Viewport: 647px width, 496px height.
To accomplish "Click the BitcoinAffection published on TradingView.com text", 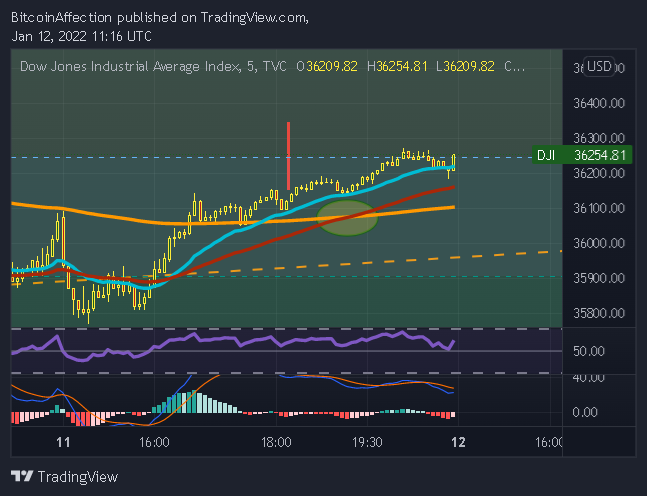I will 160,17.
